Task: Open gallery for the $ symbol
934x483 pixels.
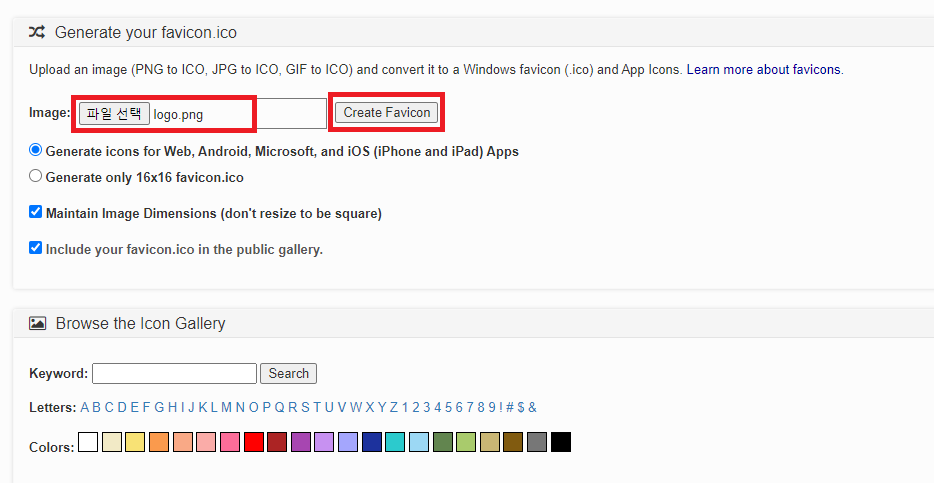Action: pyautogui.click(x=521, y=407)
